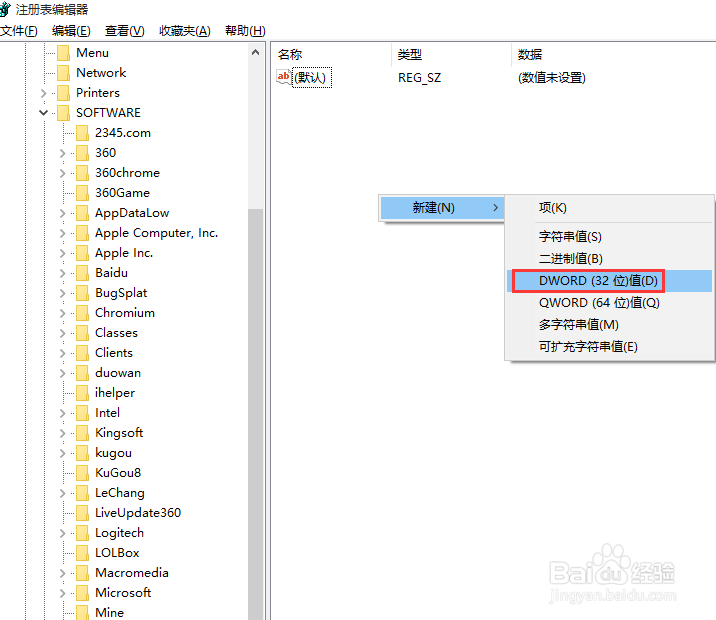The height and width of the screenshot is (620, 716).
Task: Click the LiveUpdate360 folder icon
Action: click(x=83, y=513)
